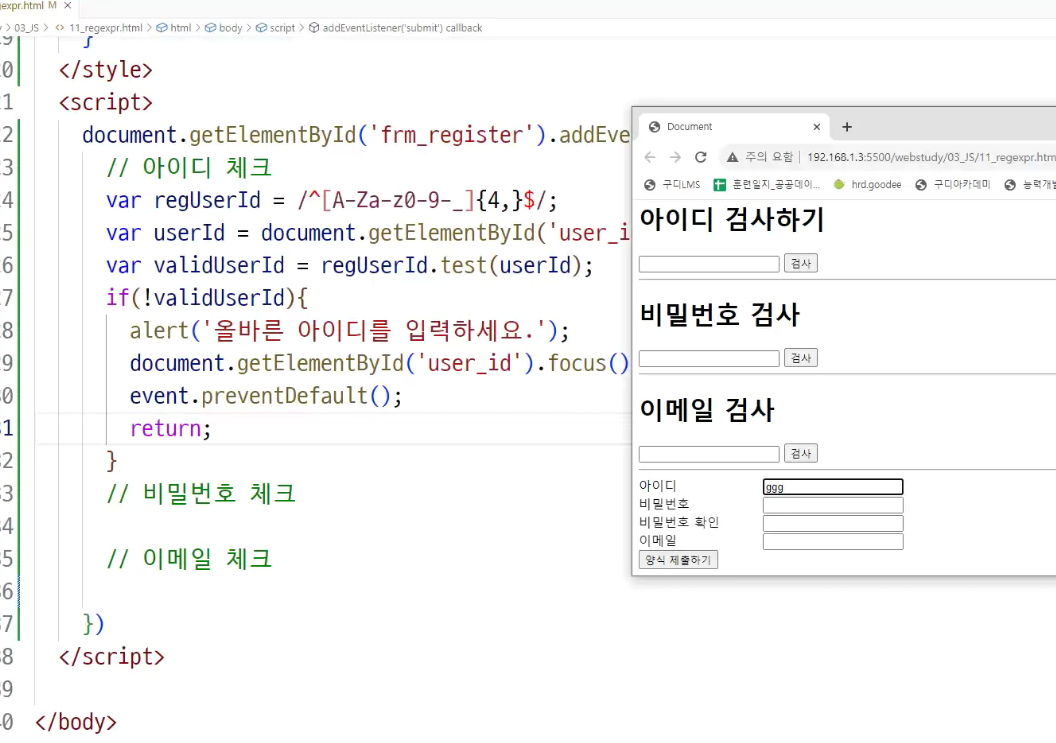
Task: Click the '</style>' closing tag line
Action: click(106, 69)
